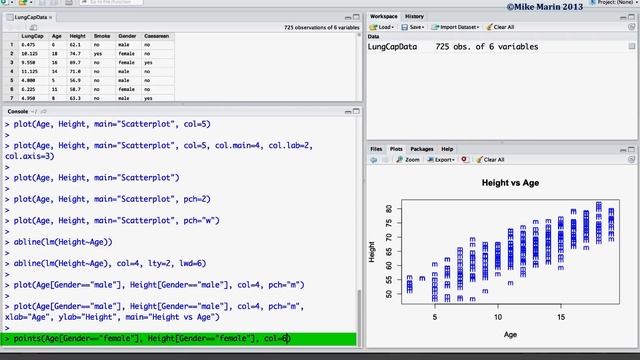This screenshot has height=360, width=640.
Task: Minimize the Workspace pane
Action: 623,17
